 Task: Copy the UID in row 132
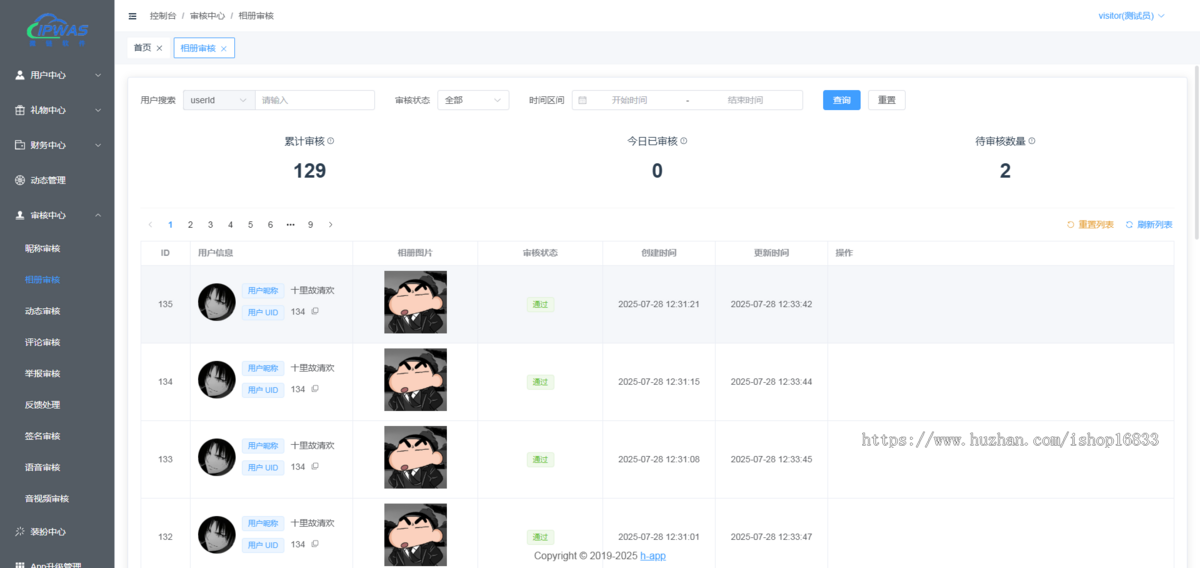315,544
